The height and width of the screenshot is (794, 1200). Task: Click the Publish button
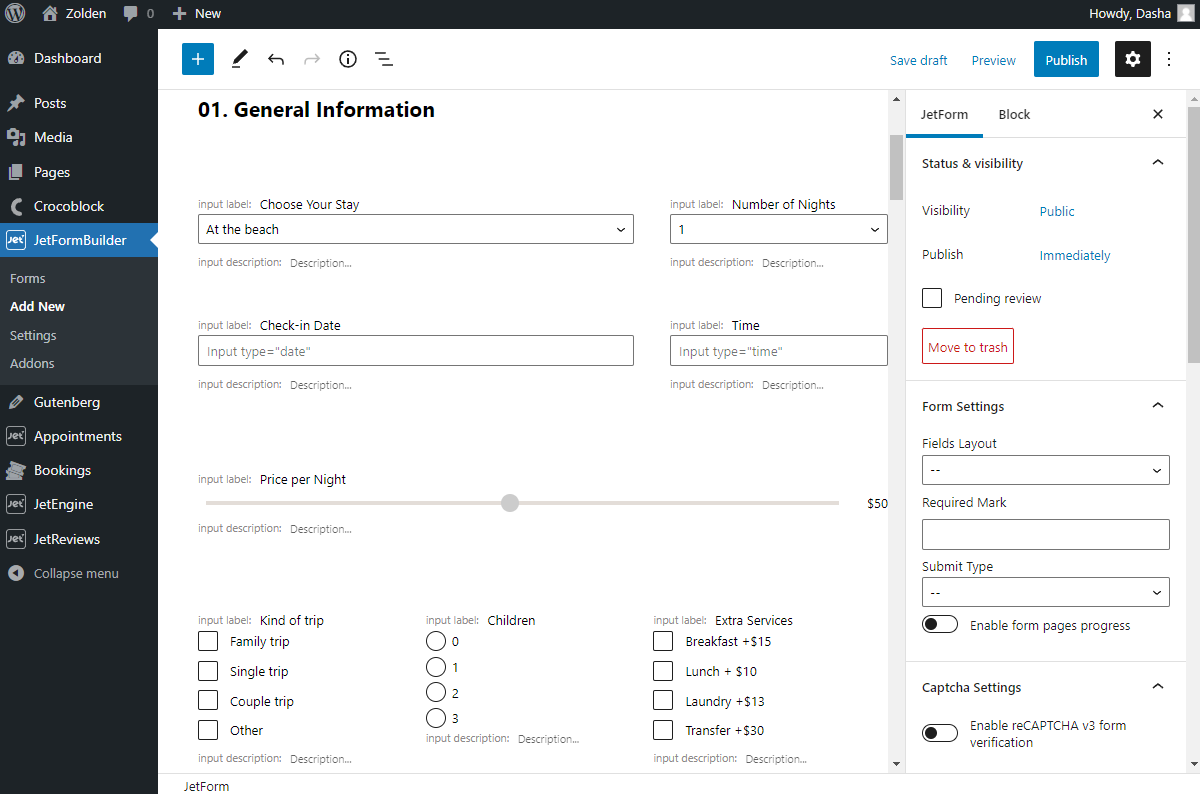(1066, 59)
